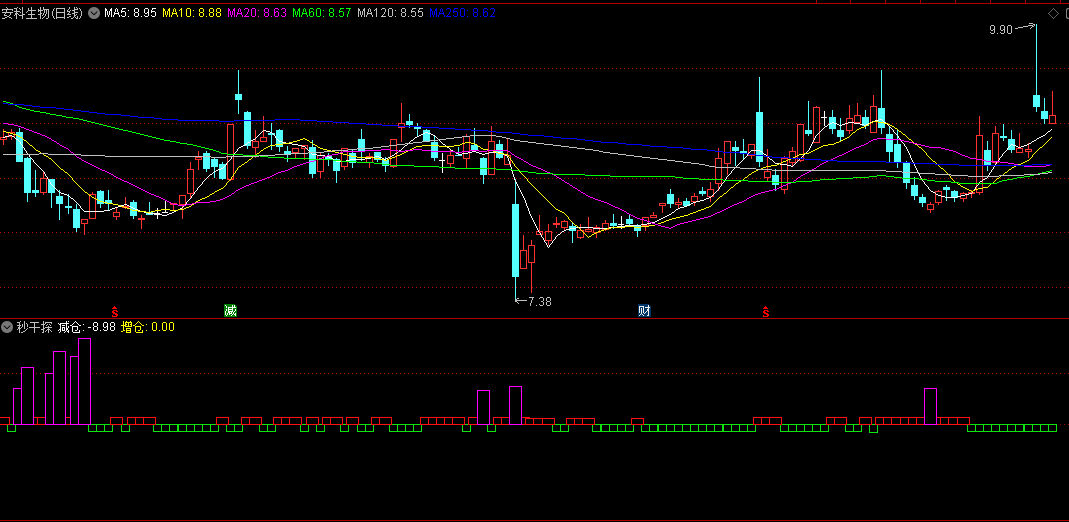Click the blue 财 financial report marker
Screen dimensions: 1069x522
click(x=644, y=311)
